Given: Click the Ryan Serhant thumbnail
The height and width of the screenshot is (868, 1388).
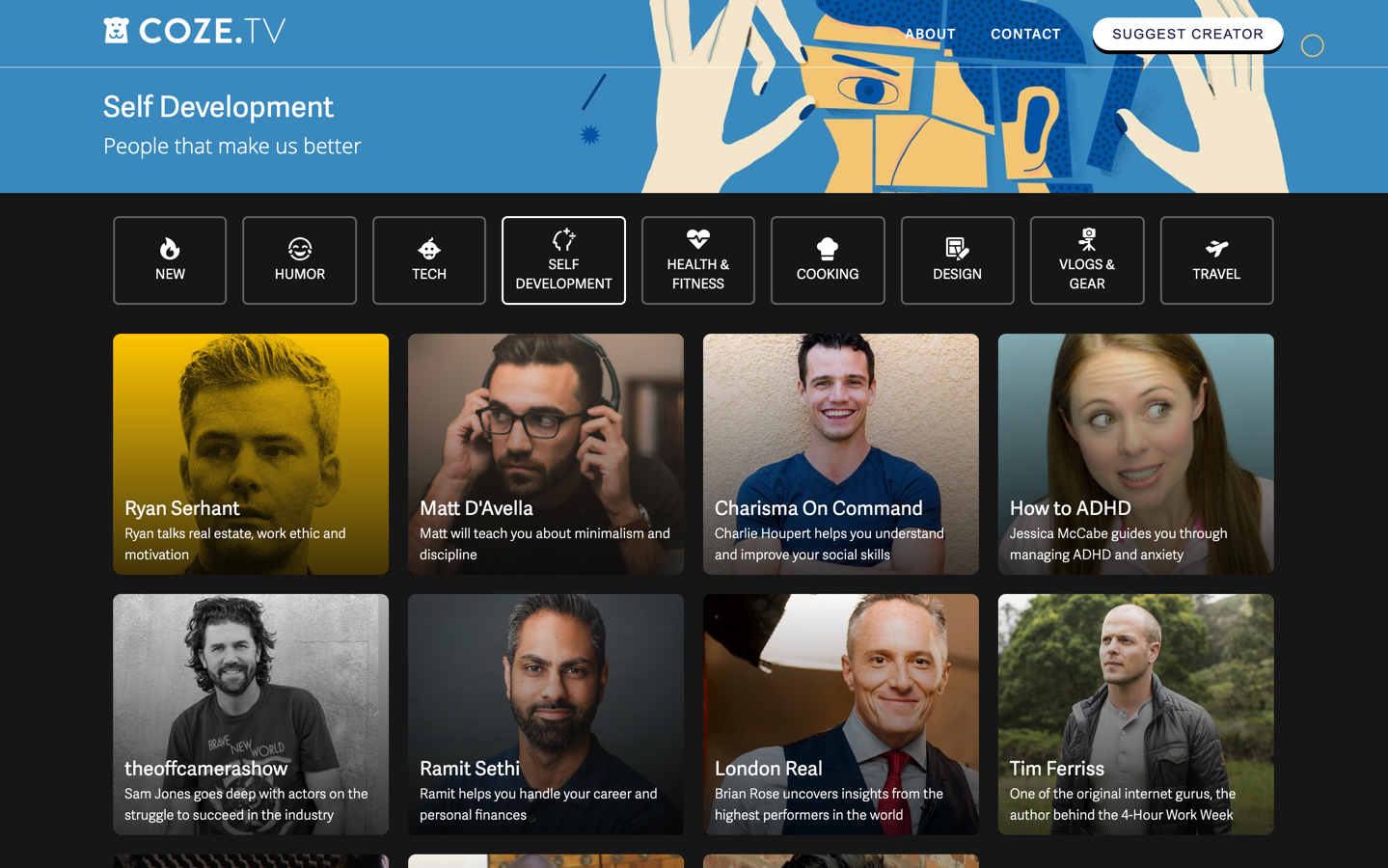Looking at the screenshot, I should pos(250,453).
